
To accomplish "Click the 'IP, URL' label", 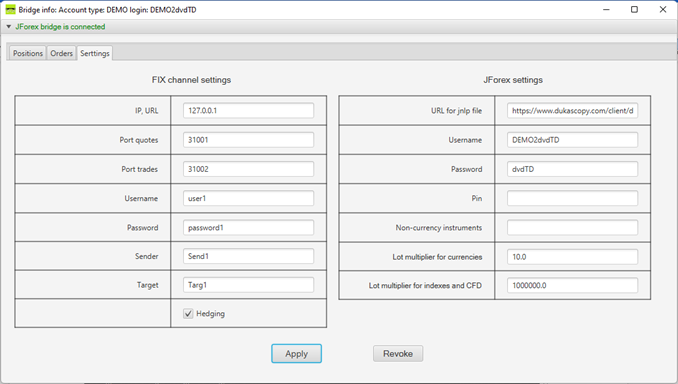I will 147,111.
